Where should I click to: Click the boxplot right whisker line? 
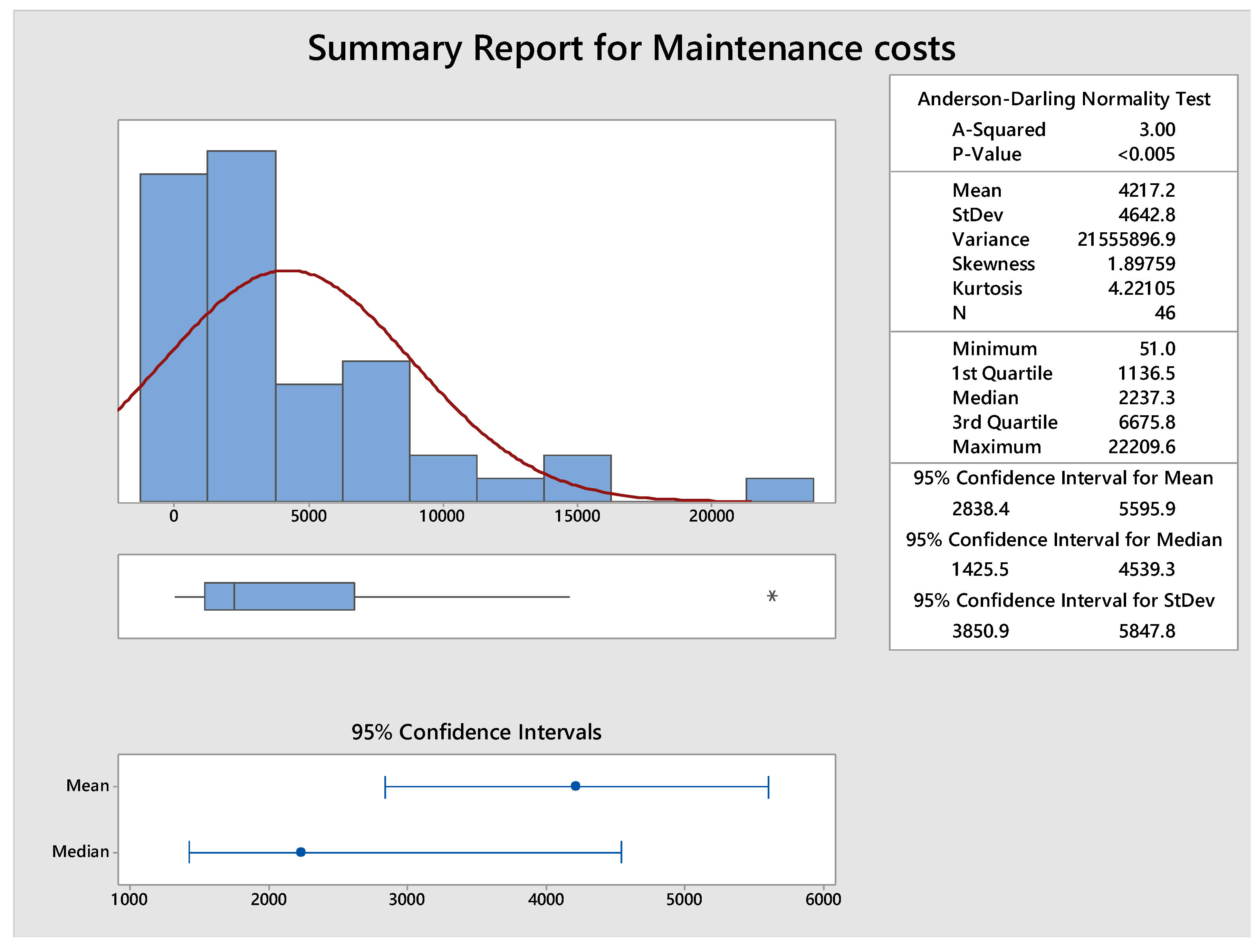point(461,596)
